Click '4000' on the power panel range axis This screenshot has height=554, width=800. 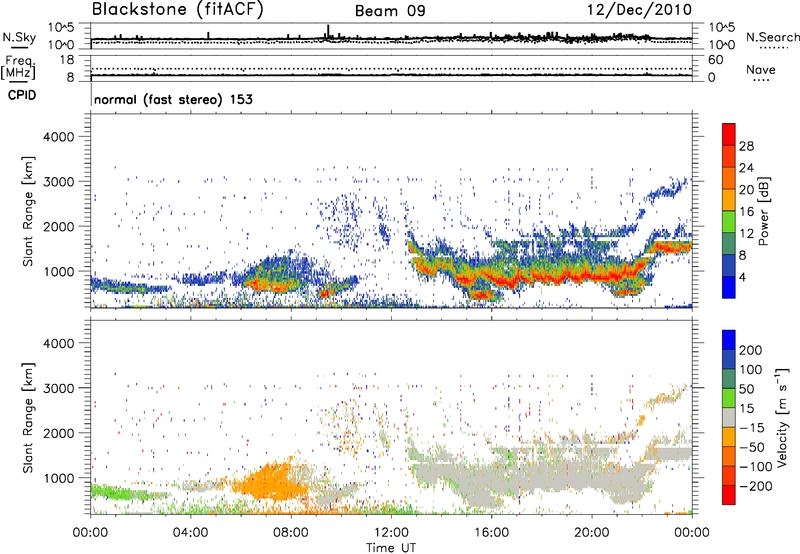(x=58, y=137)
